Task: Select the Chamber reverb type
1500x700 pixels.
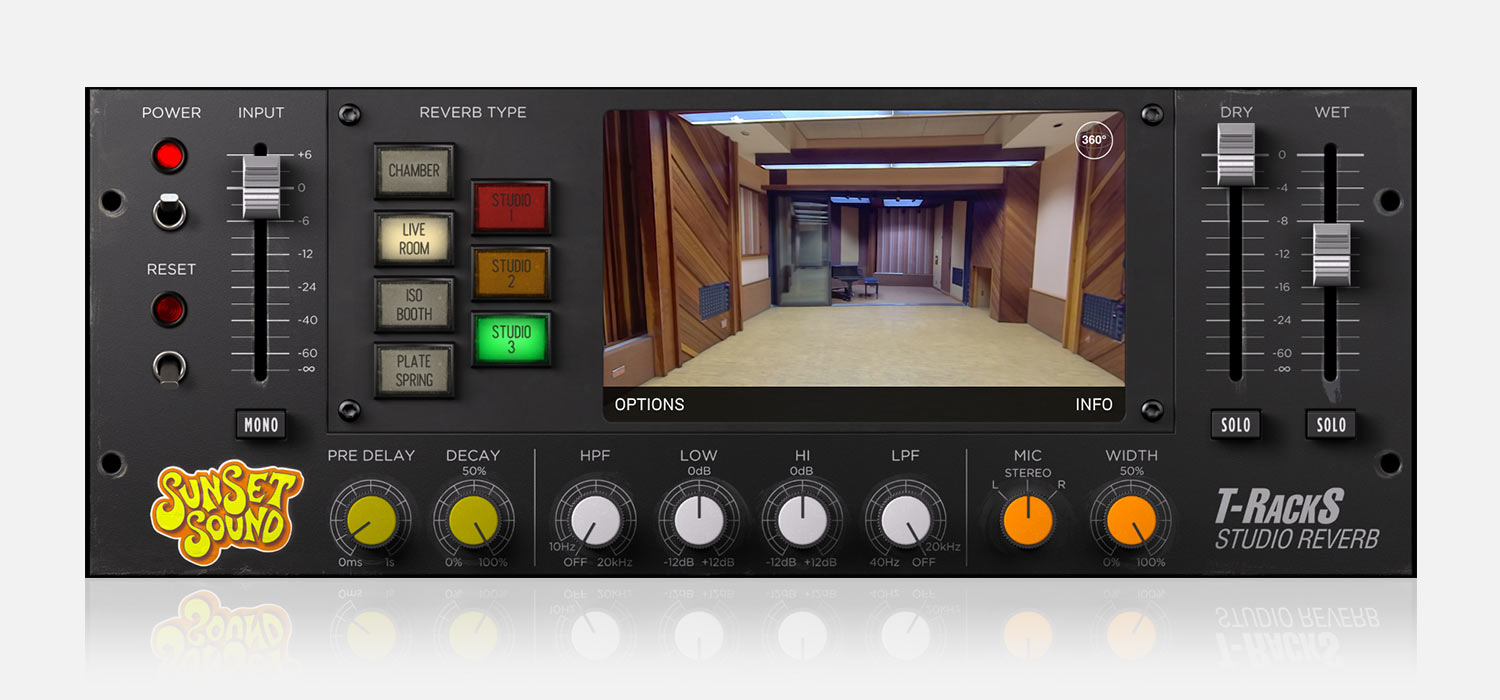Action: point(414,171)
